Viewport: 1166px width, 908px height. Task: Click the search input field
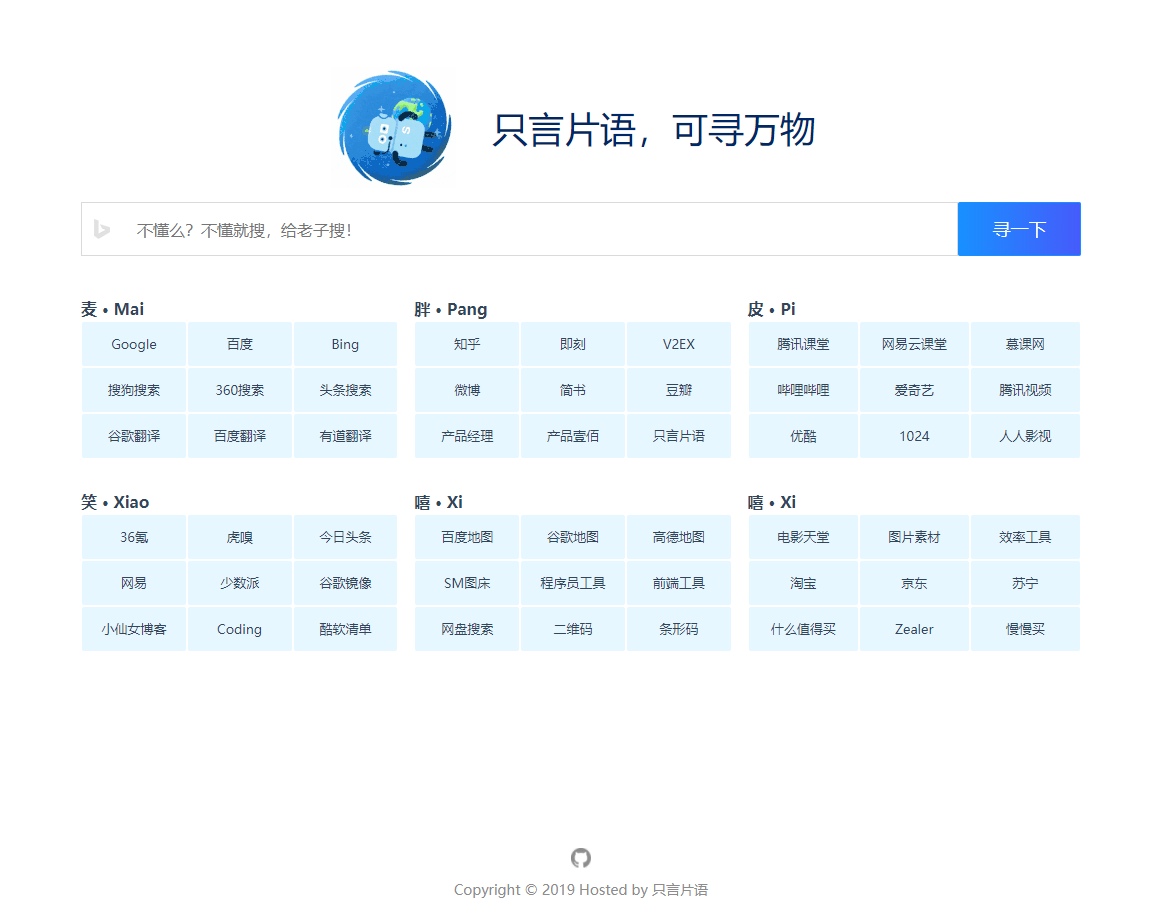(x=500, y=229)
